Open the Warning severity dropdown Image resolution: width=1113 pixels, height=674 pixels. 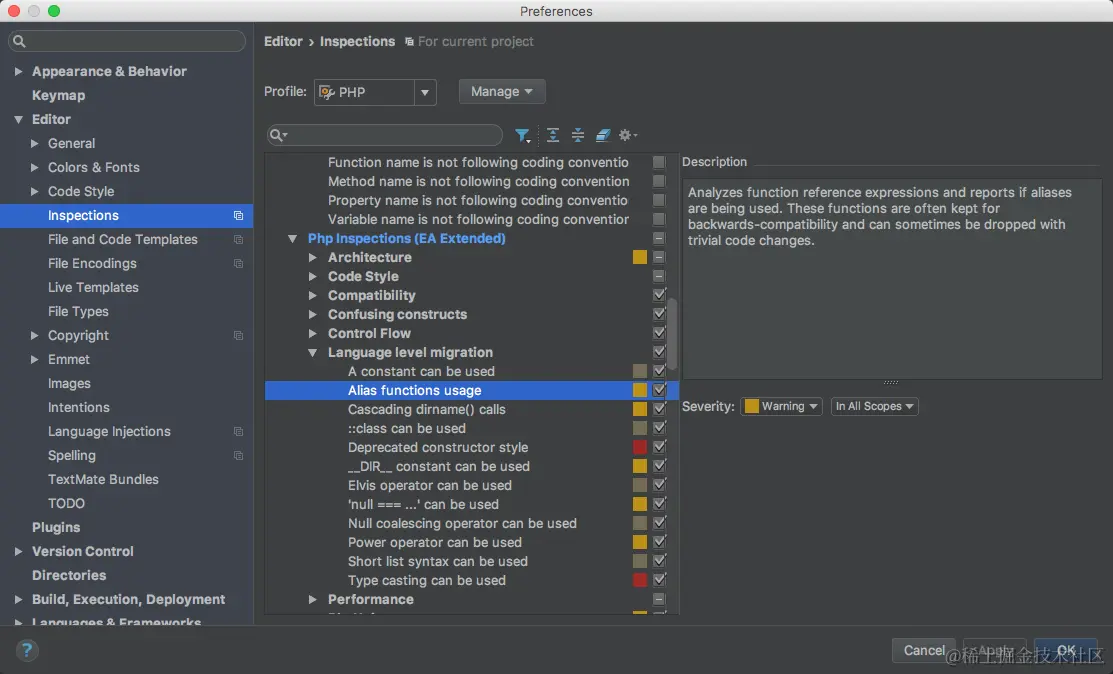point(781,407)
